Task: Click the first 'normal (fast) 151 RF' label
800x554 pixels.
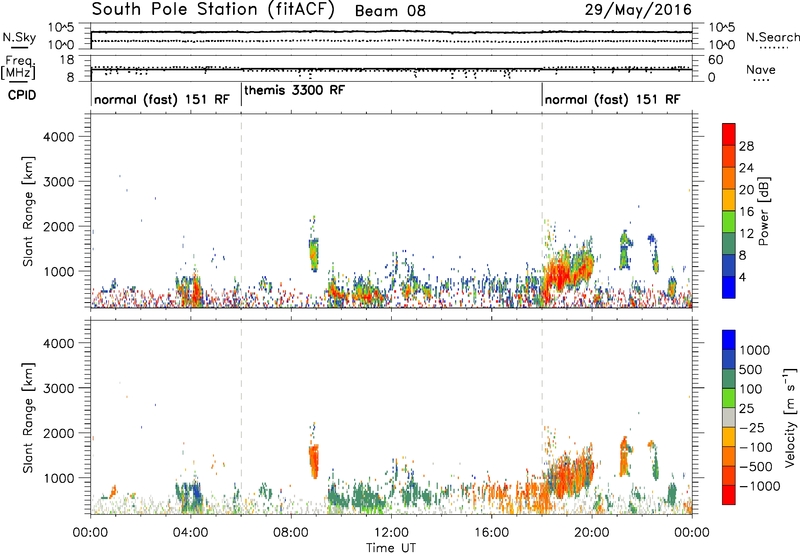Action: (162, 99)
